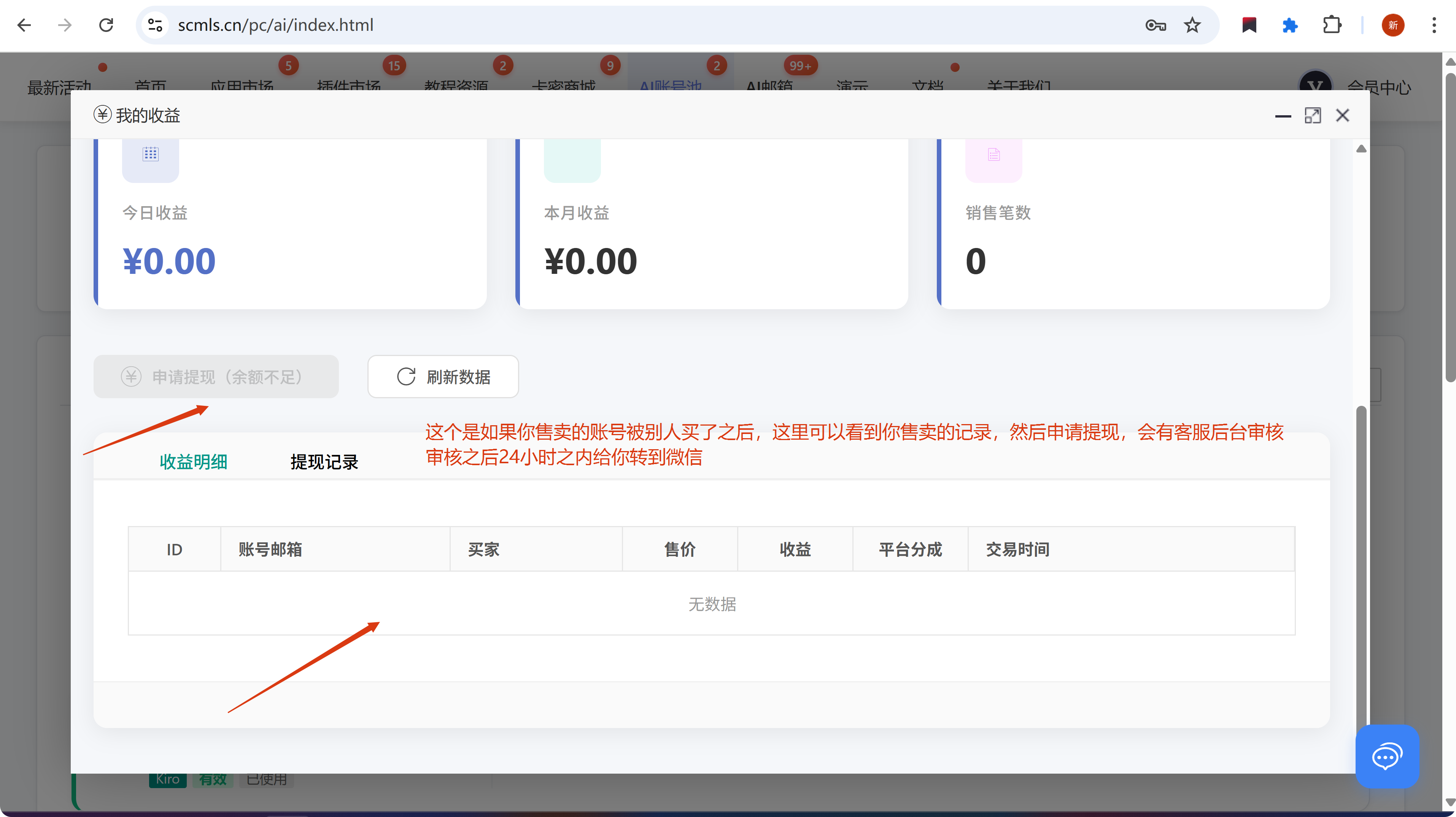This screenshot has height=817, width=1456.
Task: Click the site information icon
Action: (x=155, y=25)
